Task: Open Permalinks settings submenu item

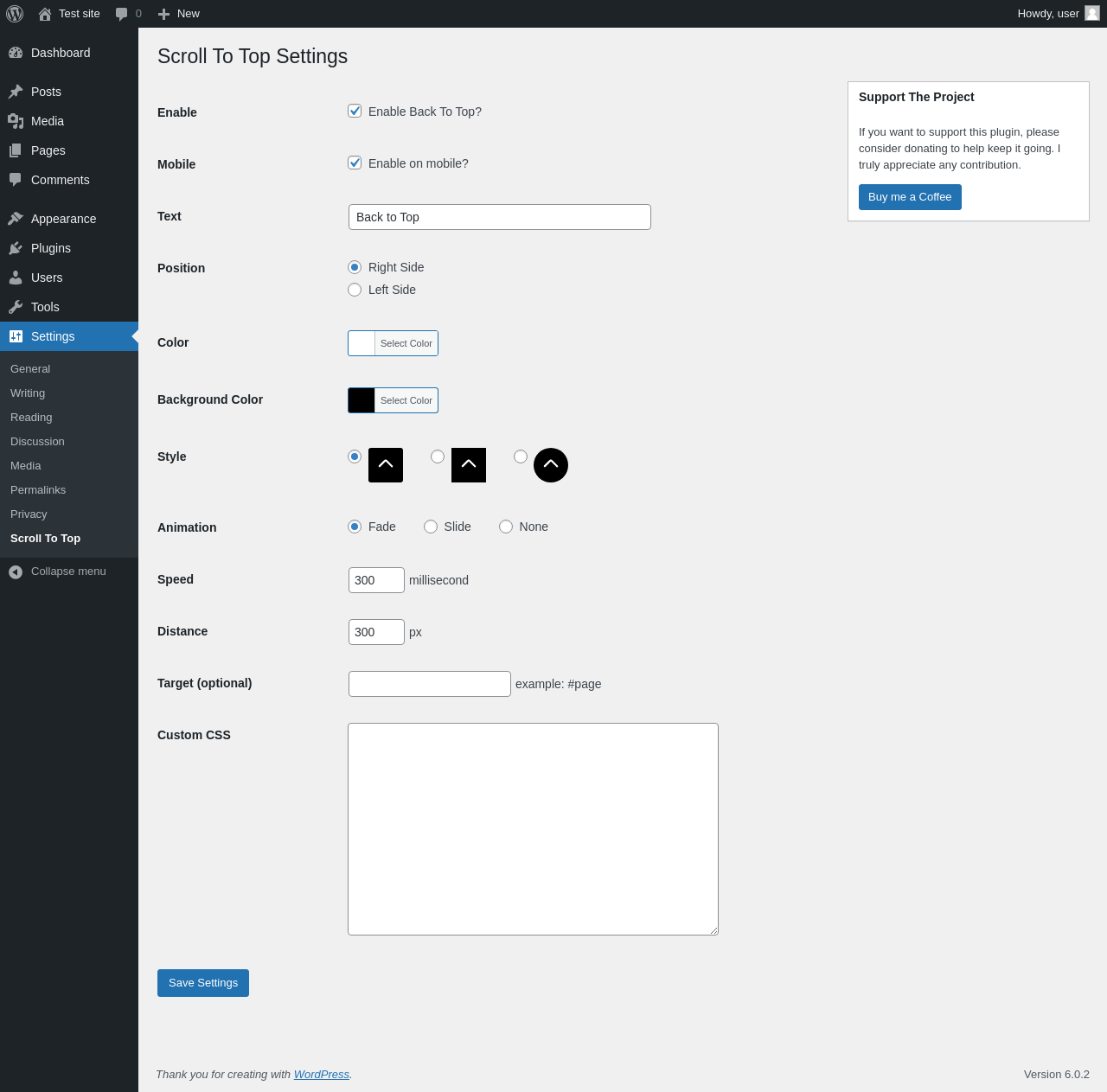Action: (x=38, y=490)
